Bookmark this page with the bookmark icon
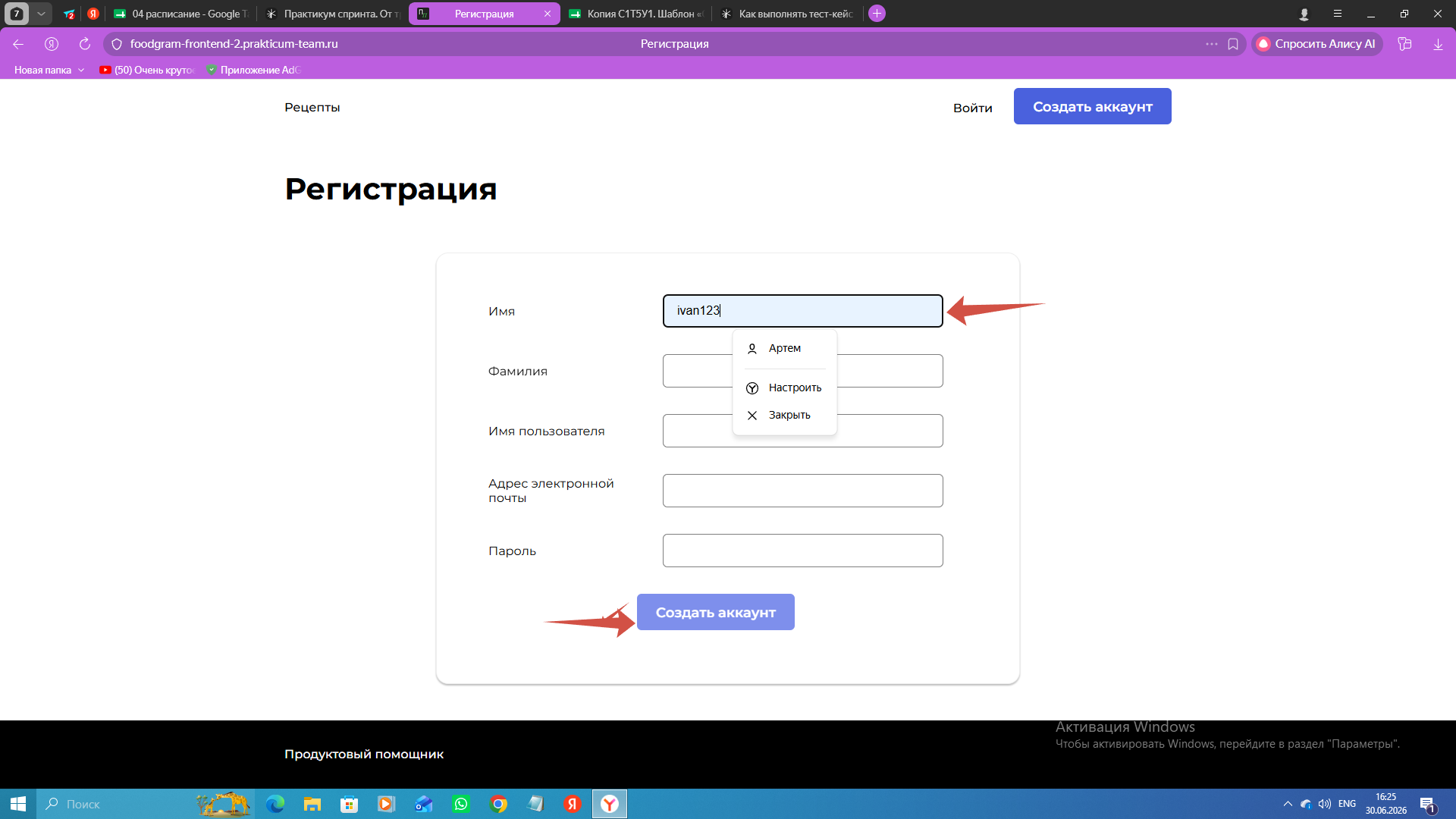 click(x=1233, y=44)
